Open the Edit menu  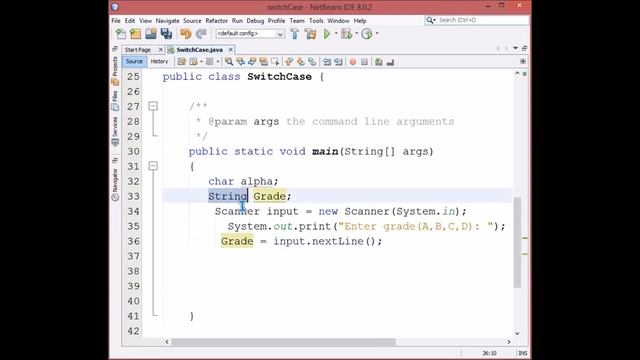[x=130, y=20]
